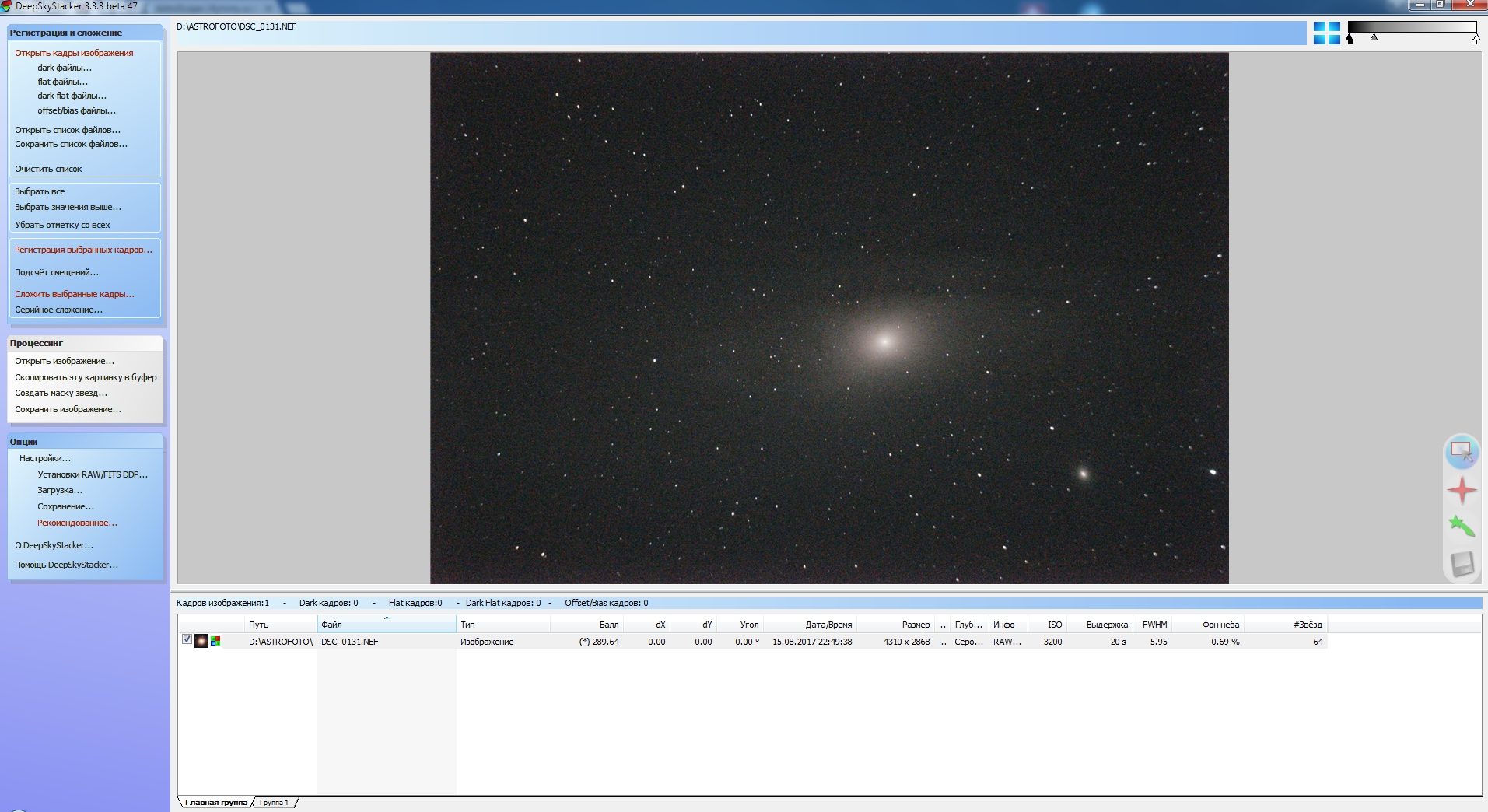
Task: Open Открыть кадры изображения link
Action: coord(74,53)
